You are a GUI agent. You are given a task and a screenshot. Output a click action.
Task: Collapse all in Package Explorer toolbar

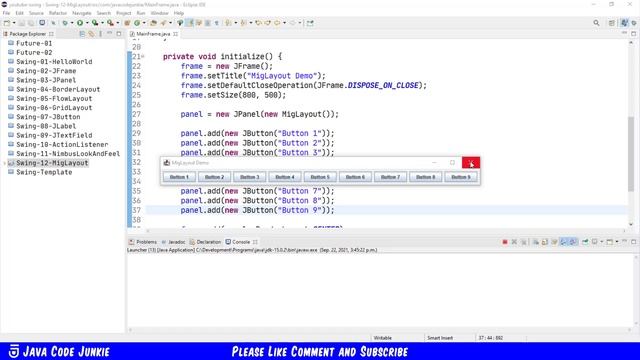point(82,34)
